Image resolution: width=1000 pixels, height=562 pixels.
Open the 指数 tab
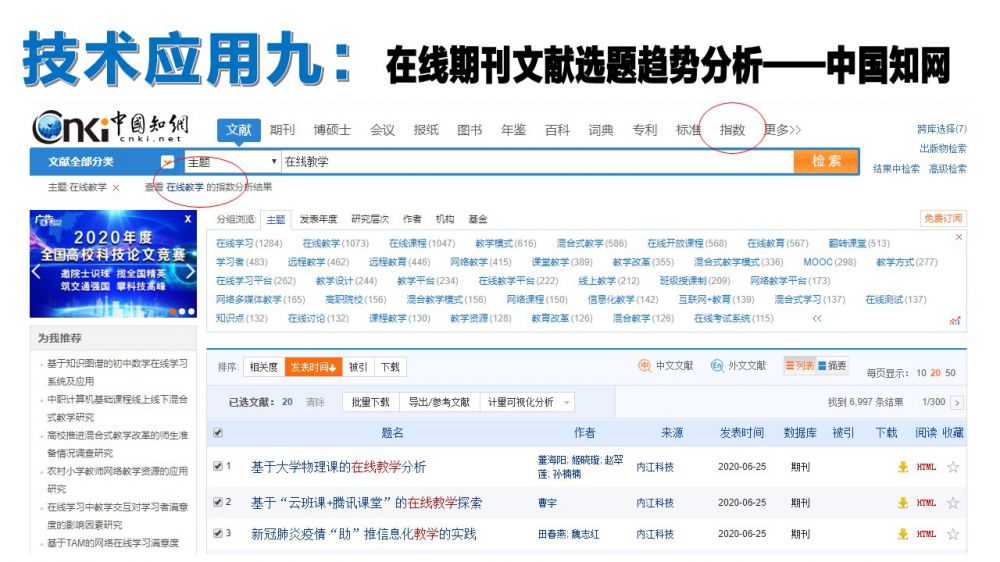tap(732, 130)
